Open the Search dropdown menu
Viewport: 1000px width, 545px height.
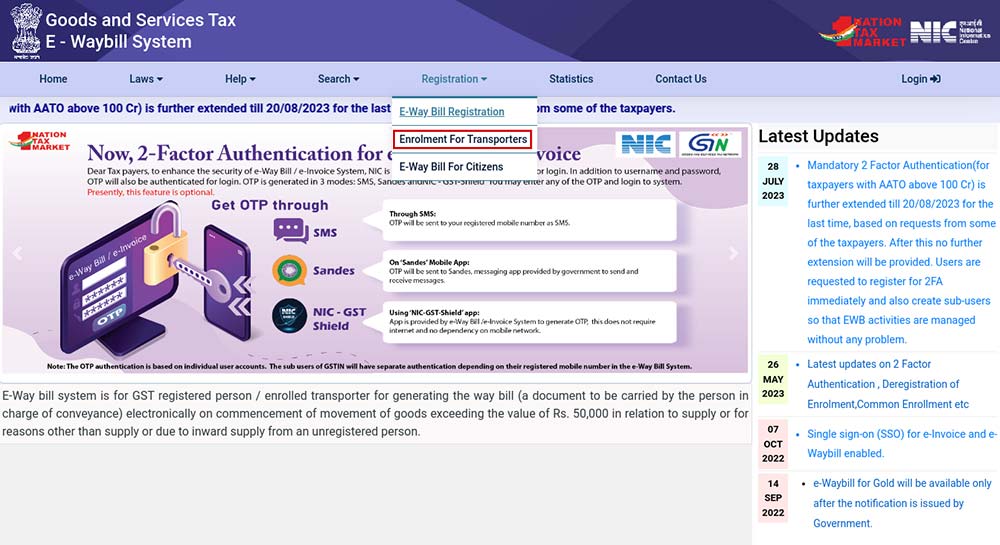click(338, 79)
